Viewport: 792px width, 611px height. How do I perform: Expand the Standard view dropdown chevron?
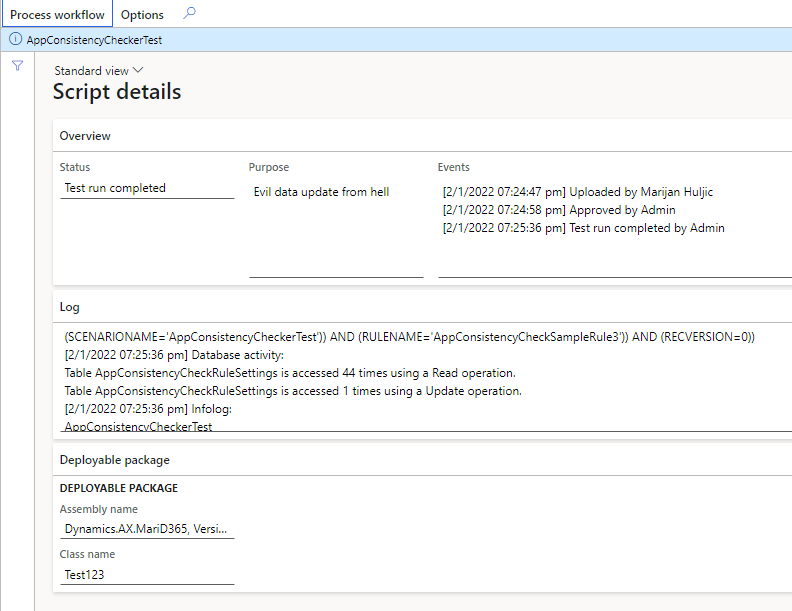pos(138,70)
